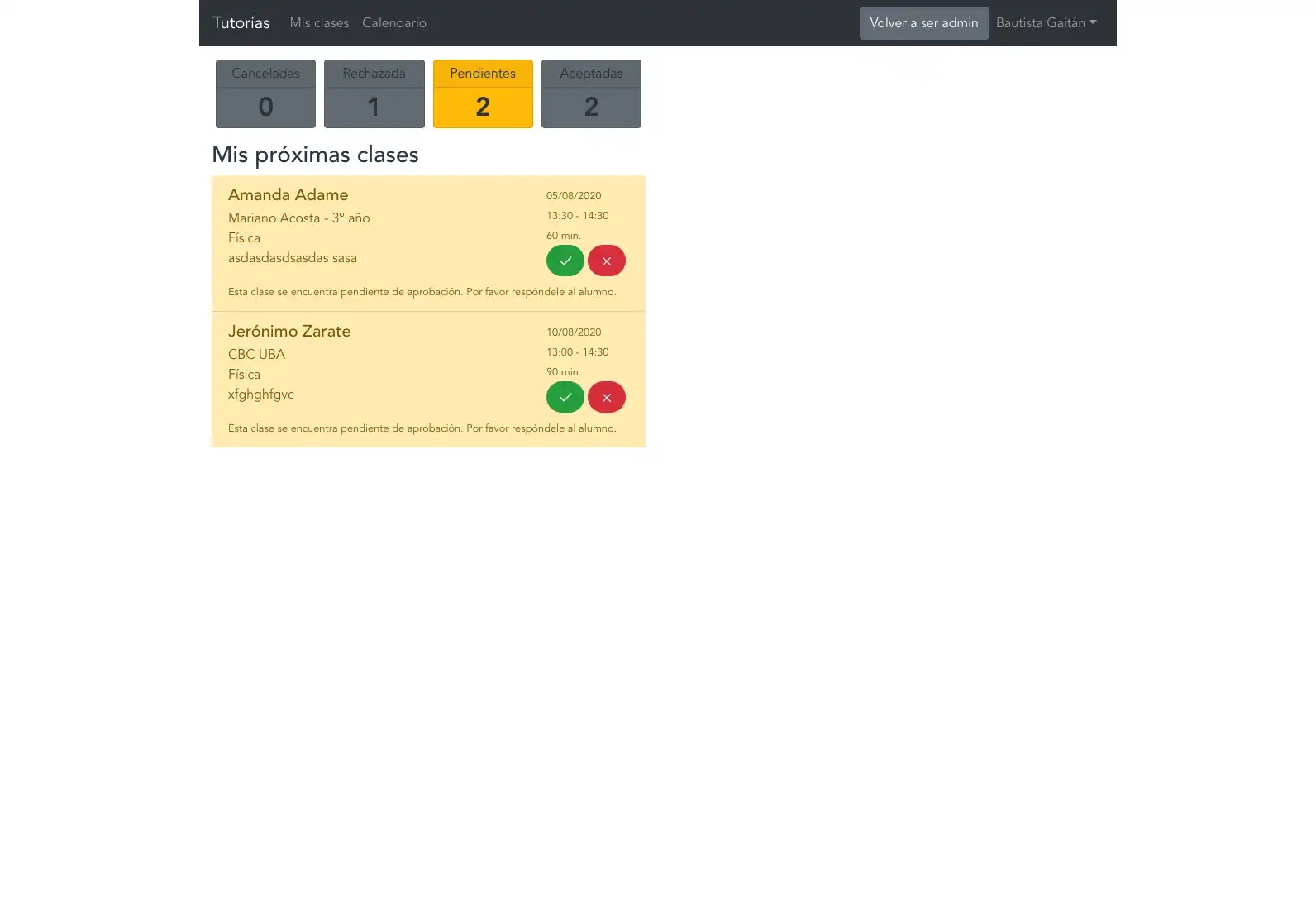
Task: Click the time 13:30 - 14:30
Action: [x=577, y=216]
